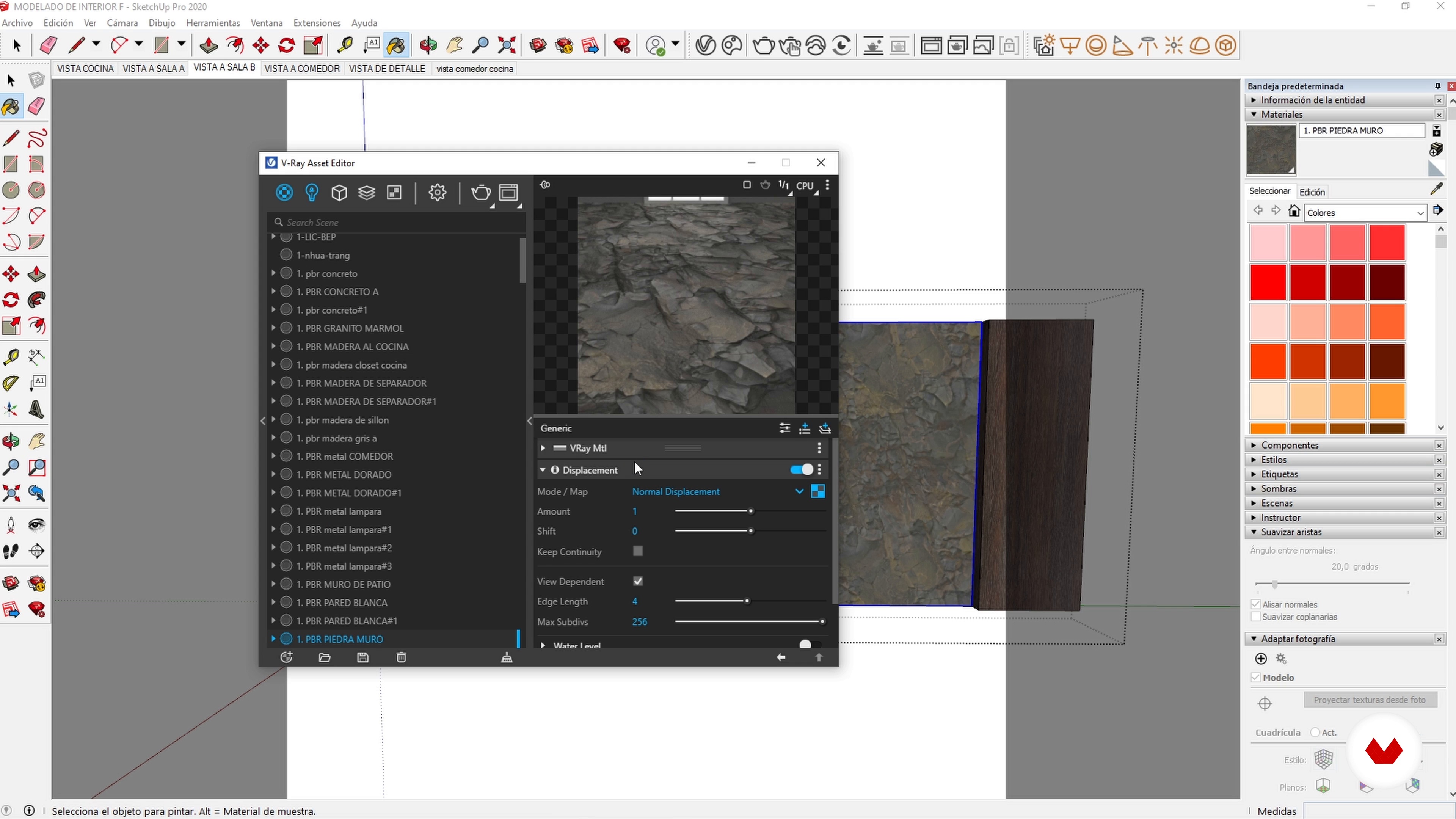Adjust the Amount slider handle
The height and width of the screenshot is (819, 1456).
(x=751, y=511)
